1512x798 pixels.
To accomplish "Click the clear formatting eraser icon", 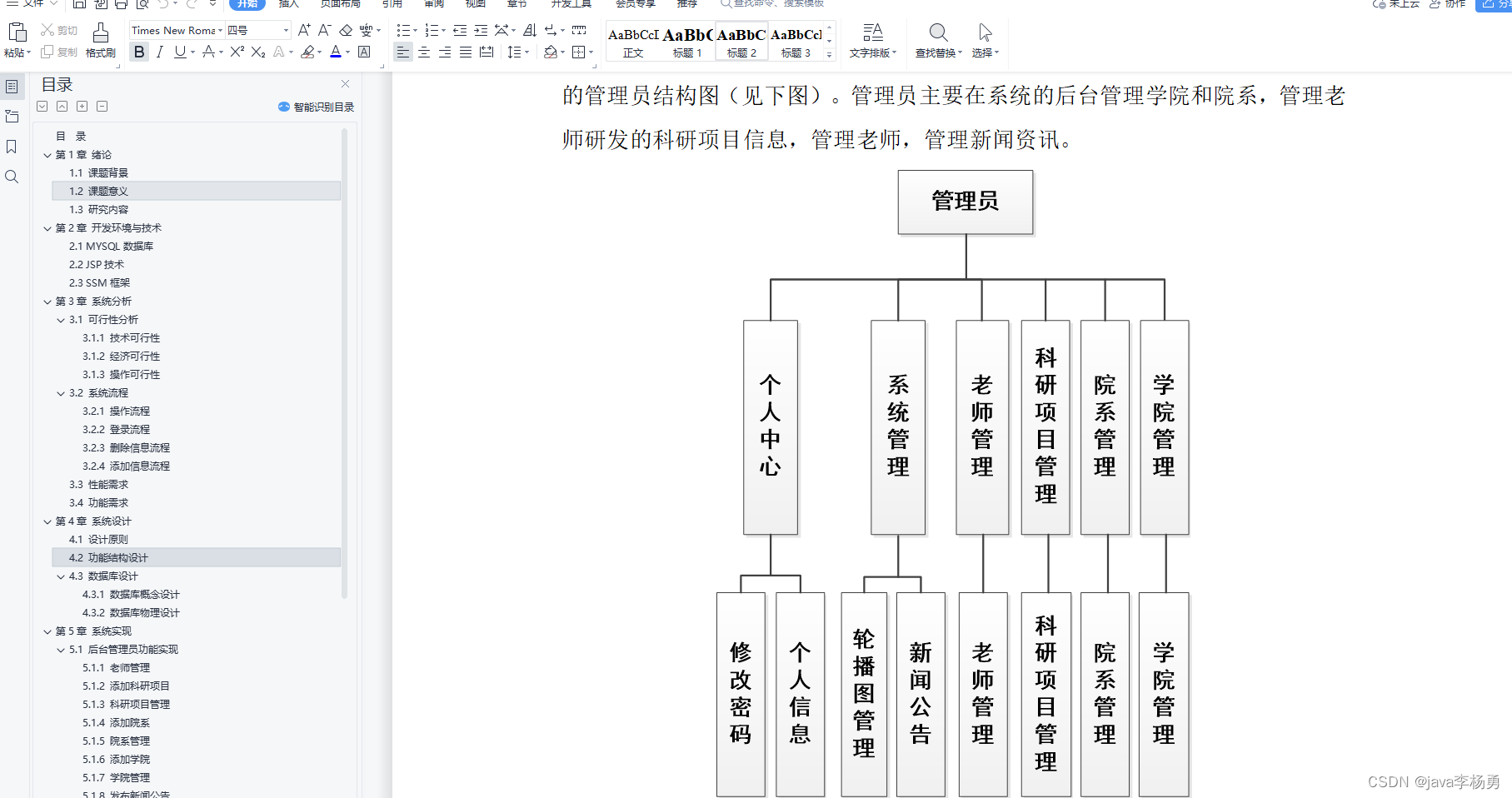I will pyautogui.click(x=345, y=31).
